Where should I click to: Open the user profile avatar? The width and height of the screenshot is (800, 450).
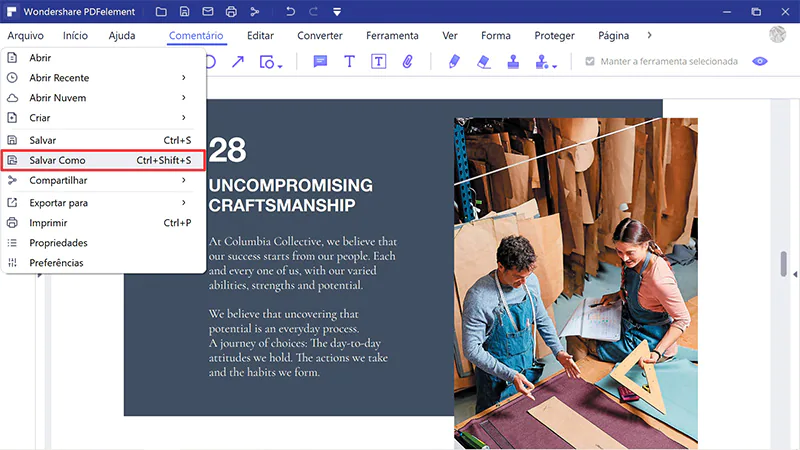tap(778, 35)
